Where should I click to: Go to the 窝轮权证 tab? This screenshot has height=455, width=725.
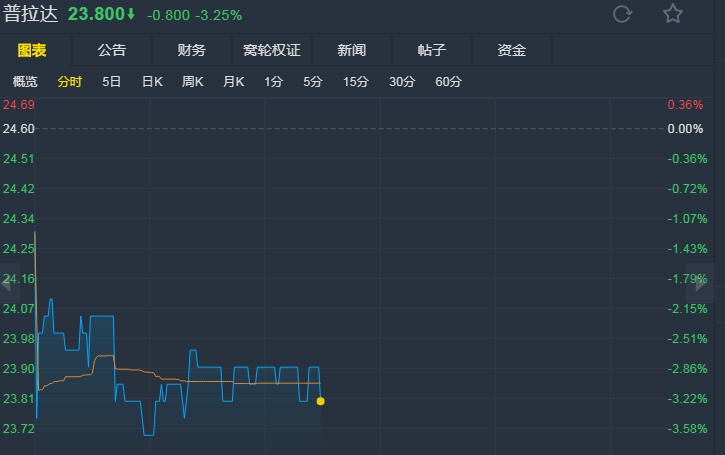click(x=271, y=50)
